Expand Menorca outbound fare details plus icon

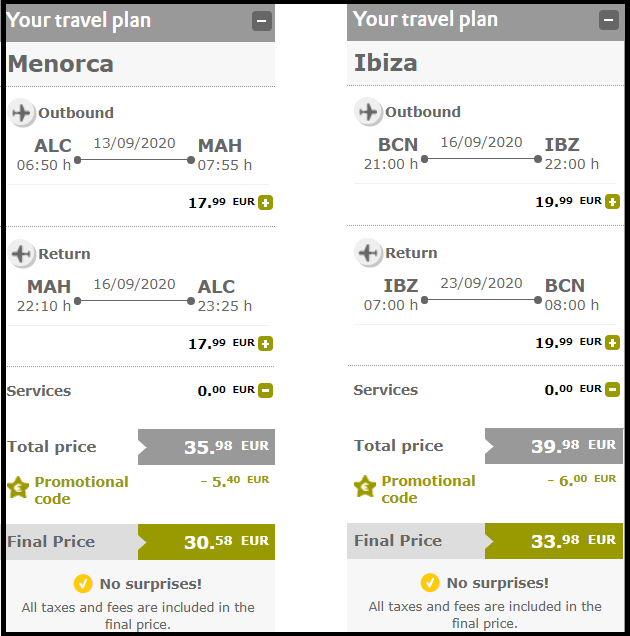265,202
